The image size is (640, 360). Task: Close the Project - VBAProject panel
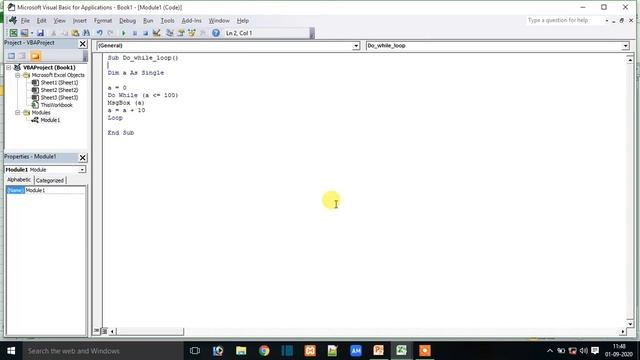click(x=82, y=44)
